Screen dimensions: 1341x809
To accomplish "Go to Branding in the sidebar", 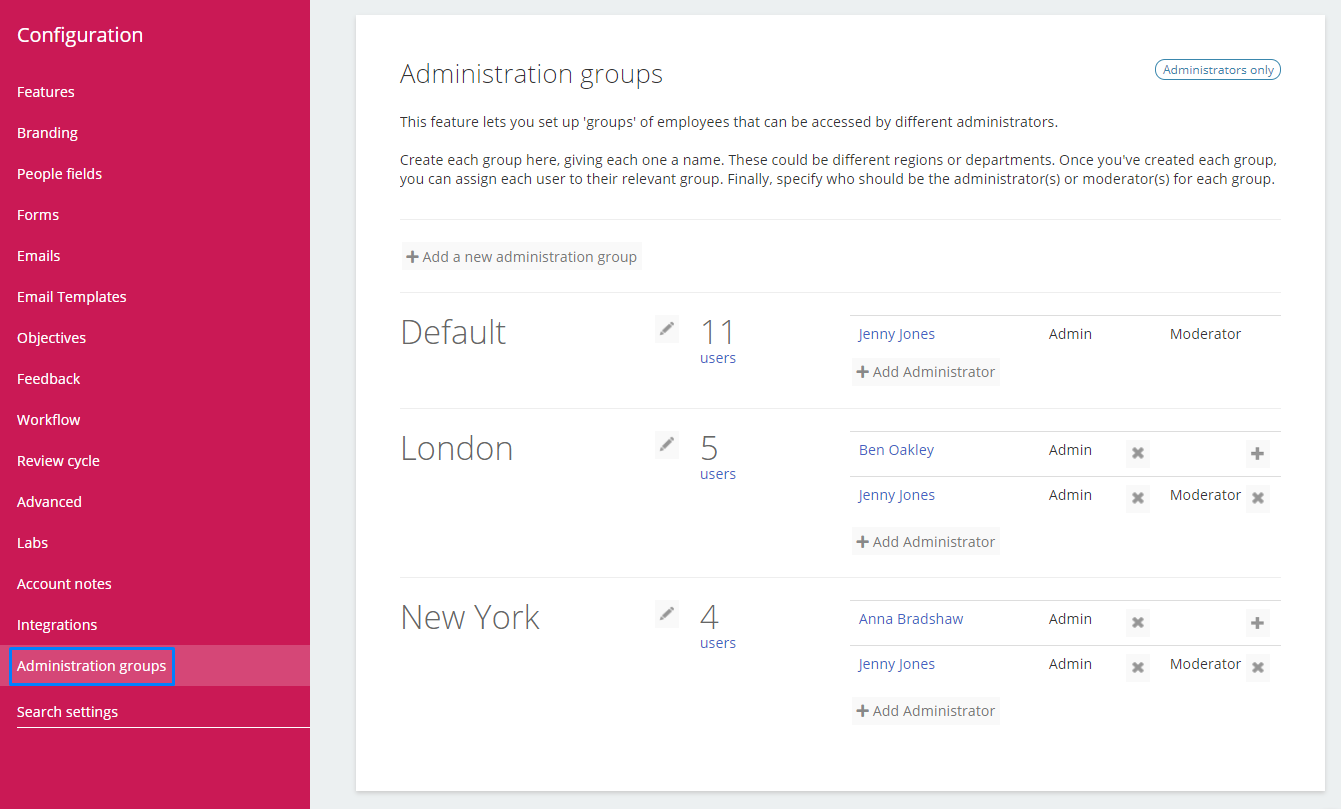I will (x=47, y=133).
